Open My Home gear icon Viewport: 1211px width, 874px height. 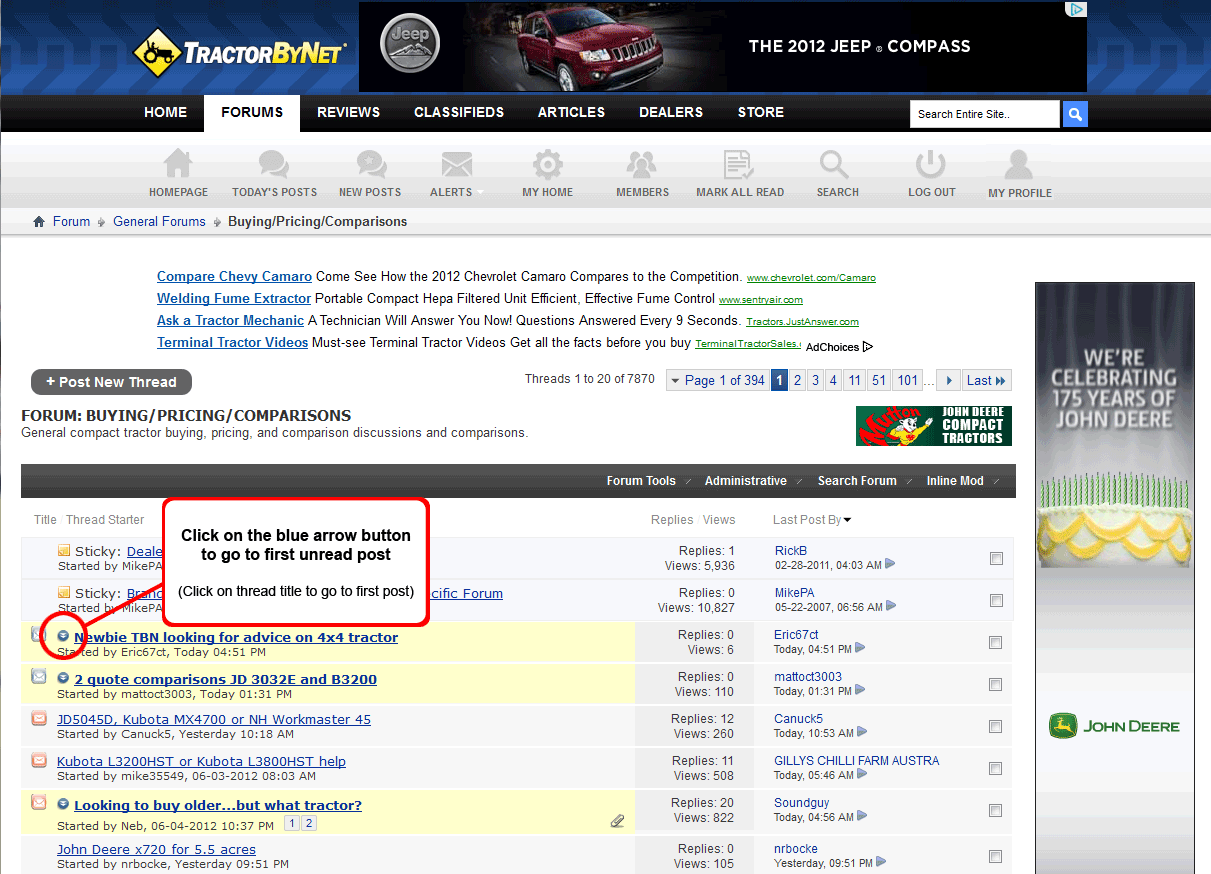click(x=547, y=165)
